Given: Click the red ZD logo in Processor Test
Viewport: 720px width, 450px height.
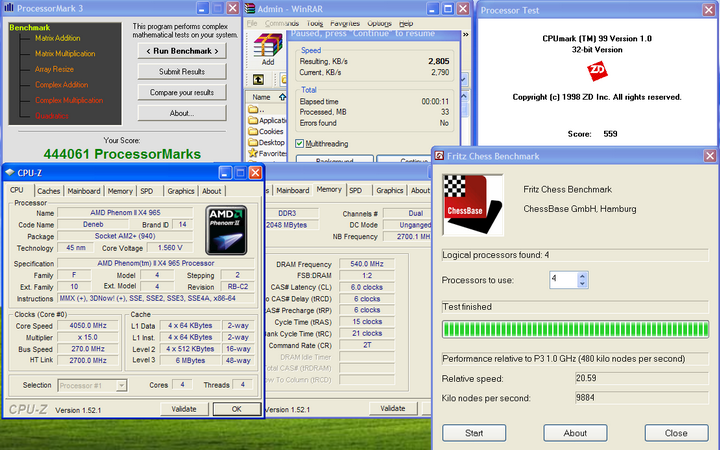Looking at the screenshot, I should [x=597, y=71].
